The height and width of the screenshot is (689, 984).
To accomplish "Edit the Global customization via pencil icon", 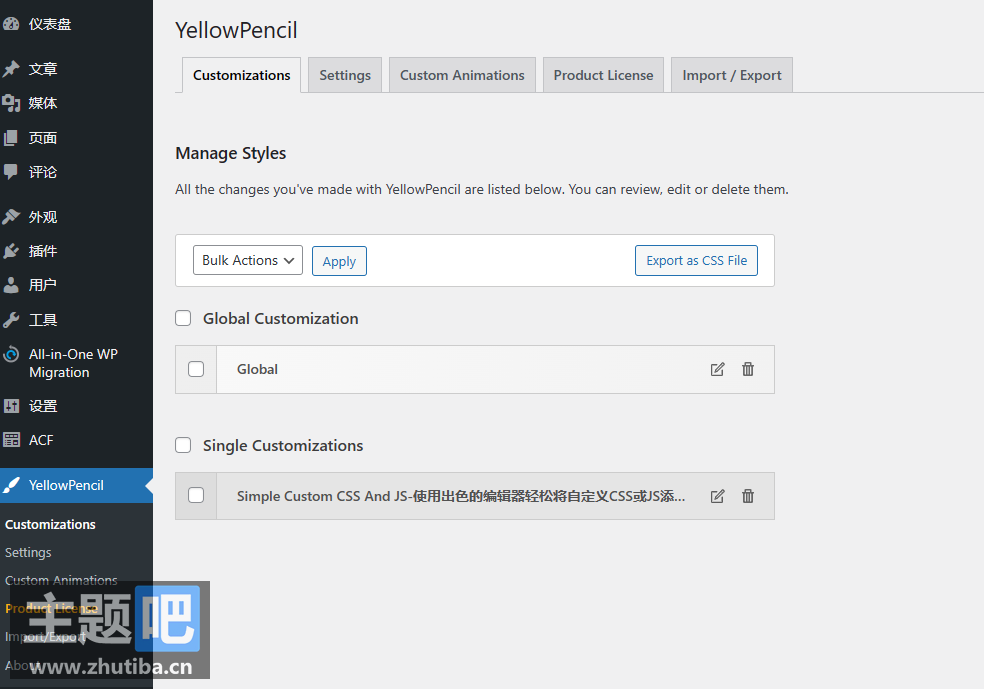I will pyautogui.click(x=717, y=369).
